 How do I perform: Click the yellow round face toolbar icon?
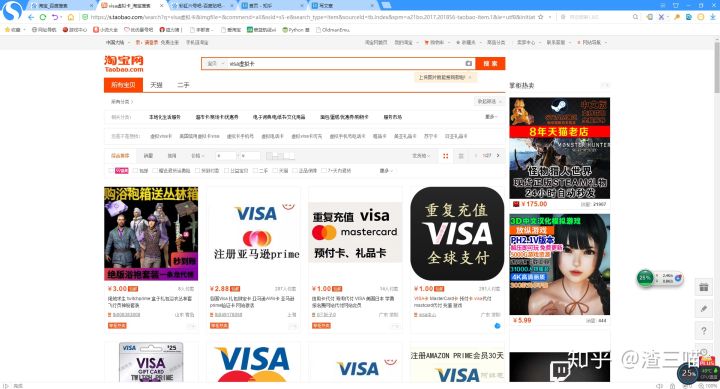701,17
